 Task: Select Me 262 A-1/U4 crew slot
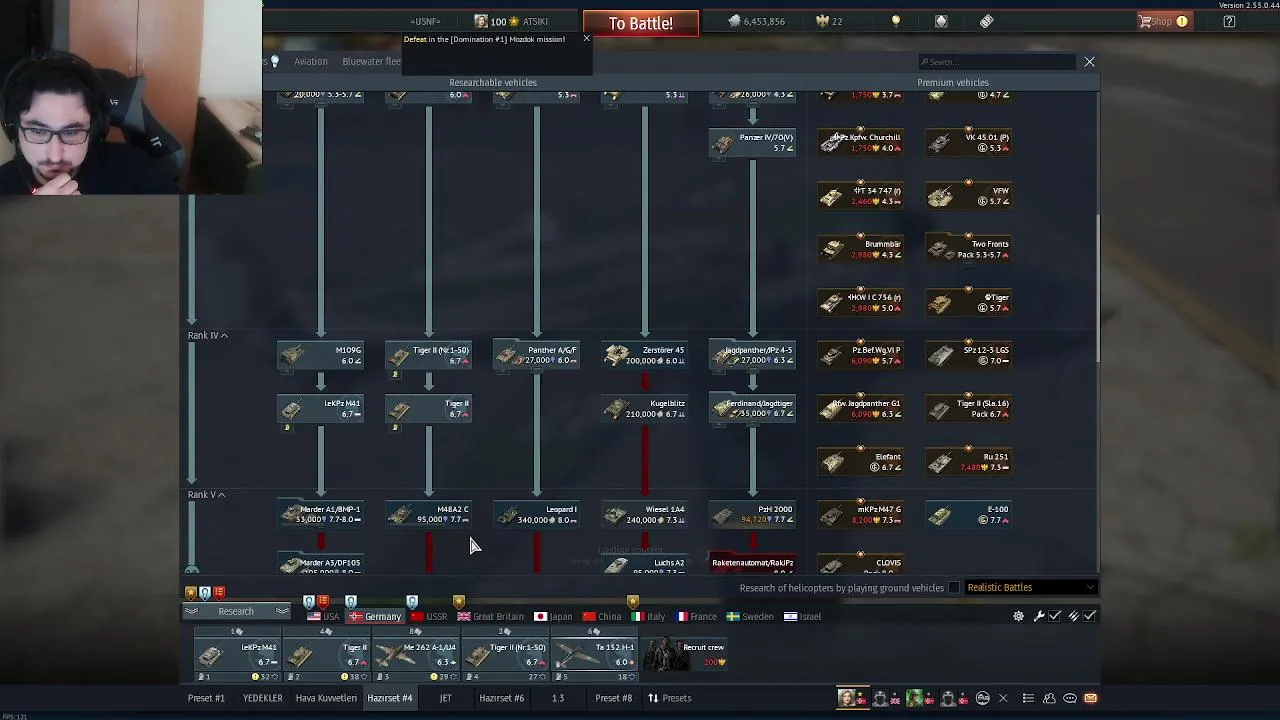[x=417, y=655]
